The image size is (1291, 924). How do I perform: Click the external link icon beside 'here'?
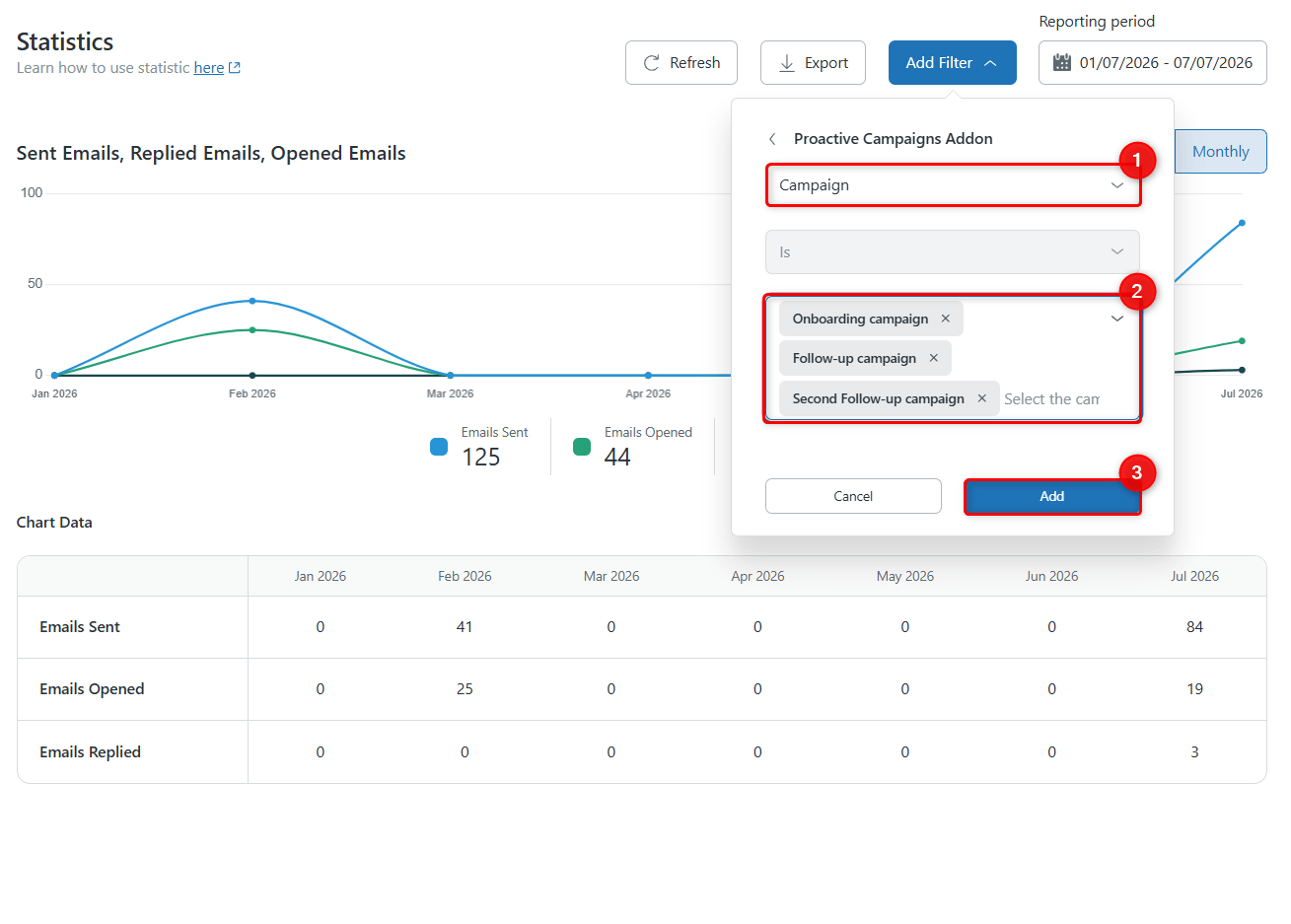point(235,68)
